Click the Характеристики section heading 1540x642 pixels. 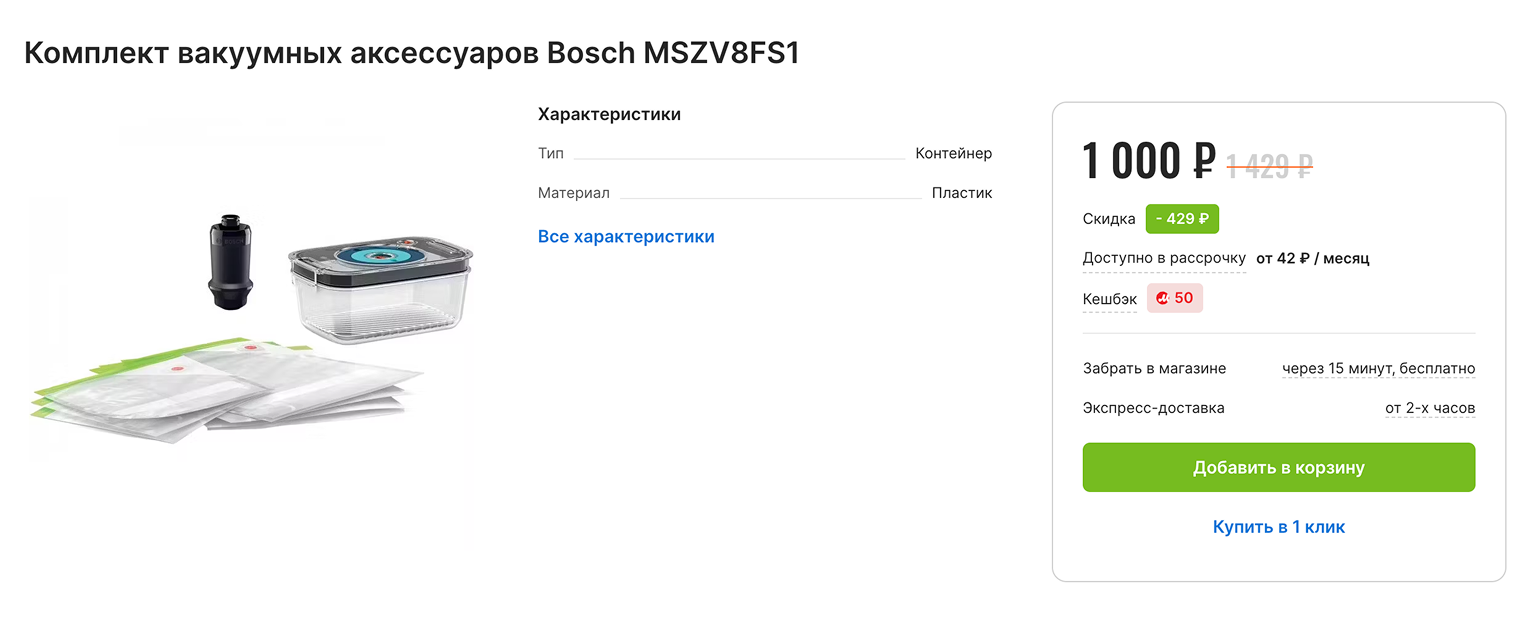(x=609, y=115)
